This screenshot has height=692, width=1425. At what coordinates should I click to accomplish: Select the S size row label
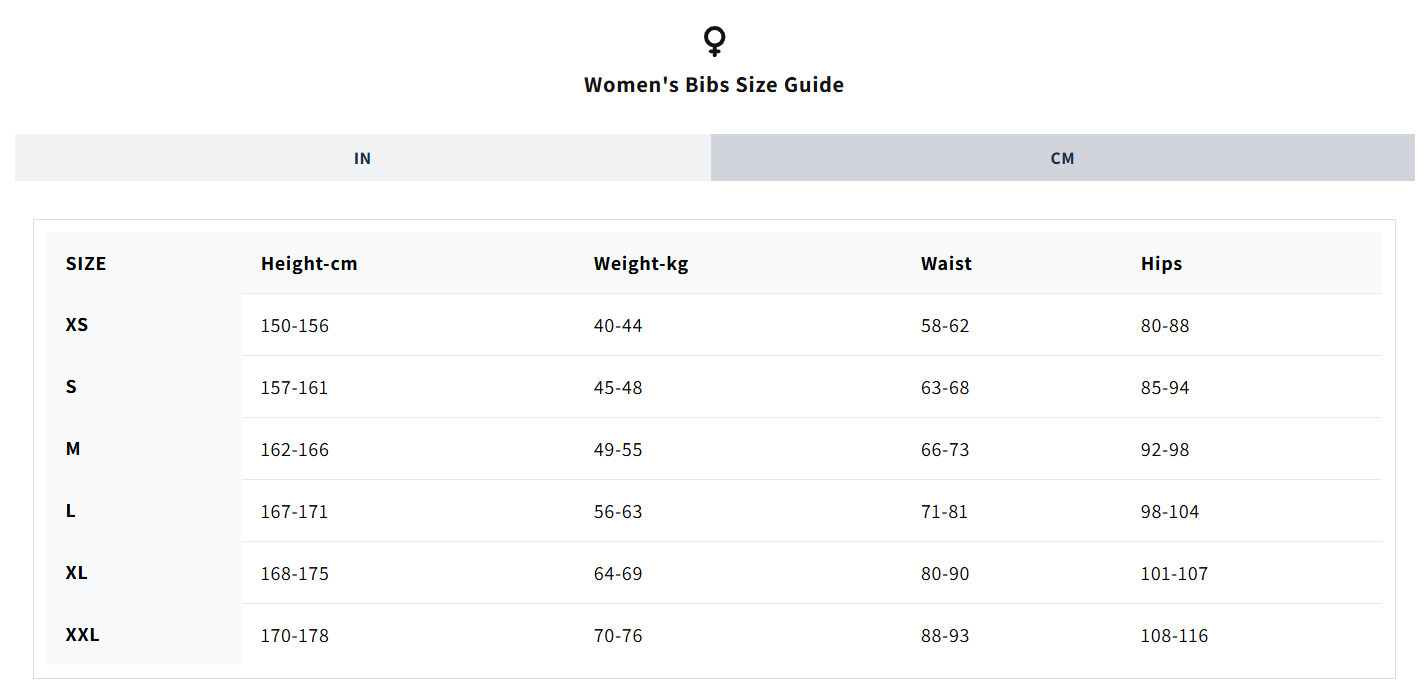click(x=71, y=387)
